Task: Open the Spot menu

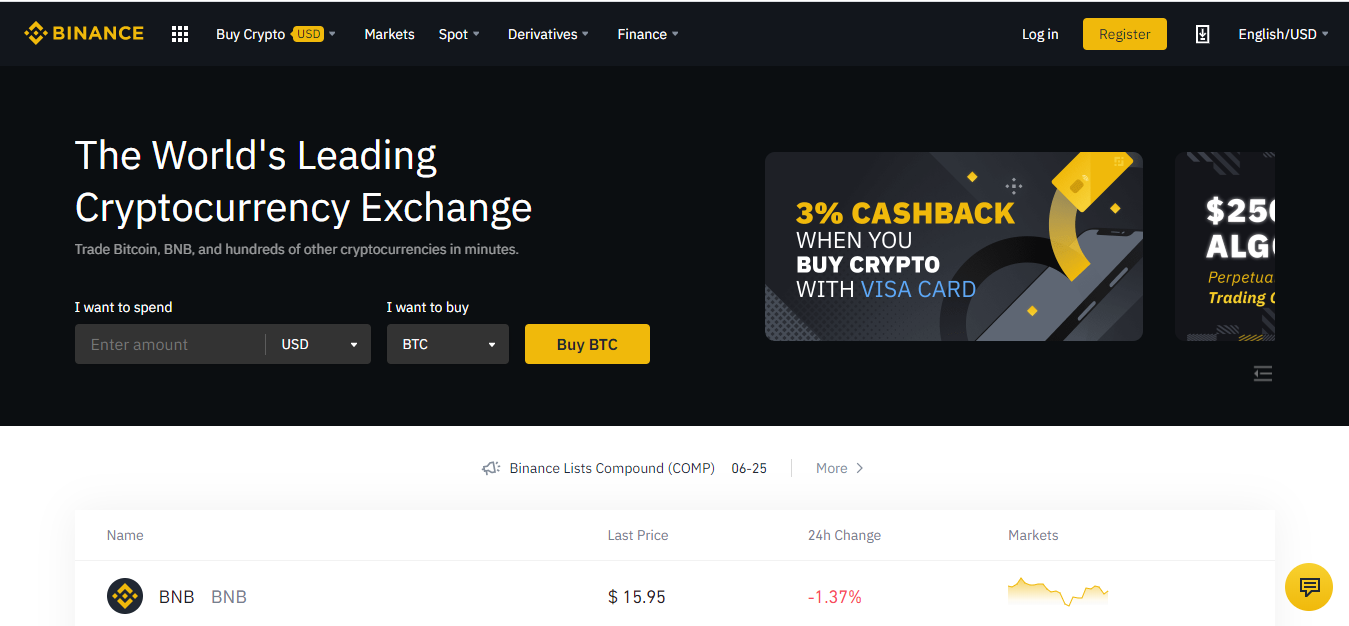Action: click(x=459, y=34)
